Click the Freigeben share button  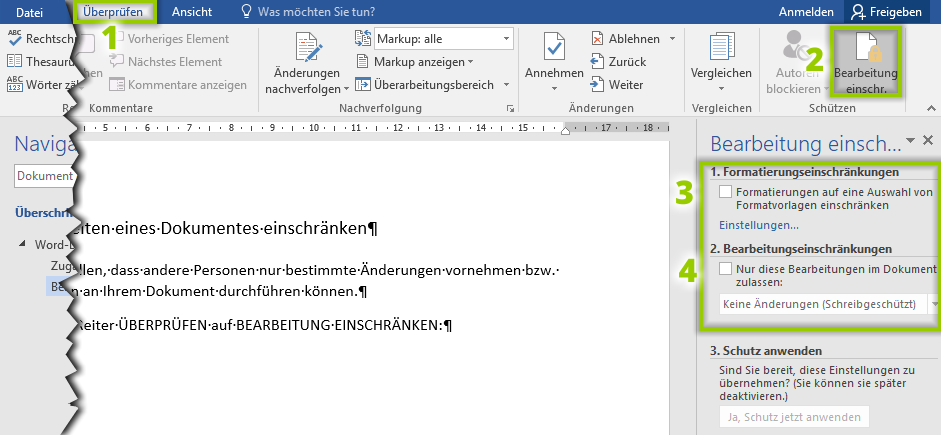point(884,12)
